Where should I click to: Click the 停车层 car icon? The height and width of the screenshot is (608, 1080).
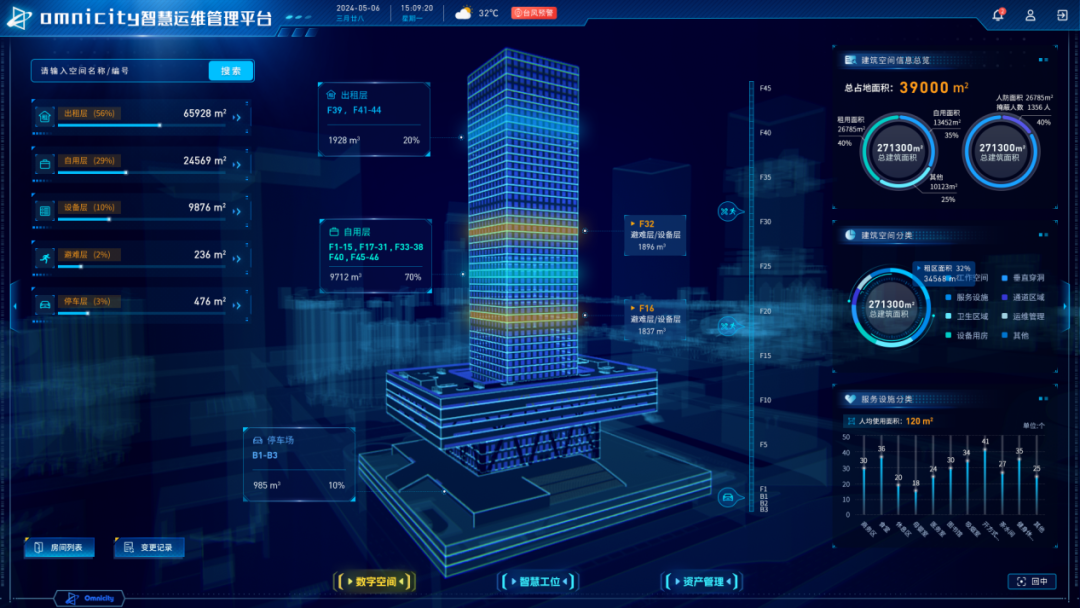44,303
